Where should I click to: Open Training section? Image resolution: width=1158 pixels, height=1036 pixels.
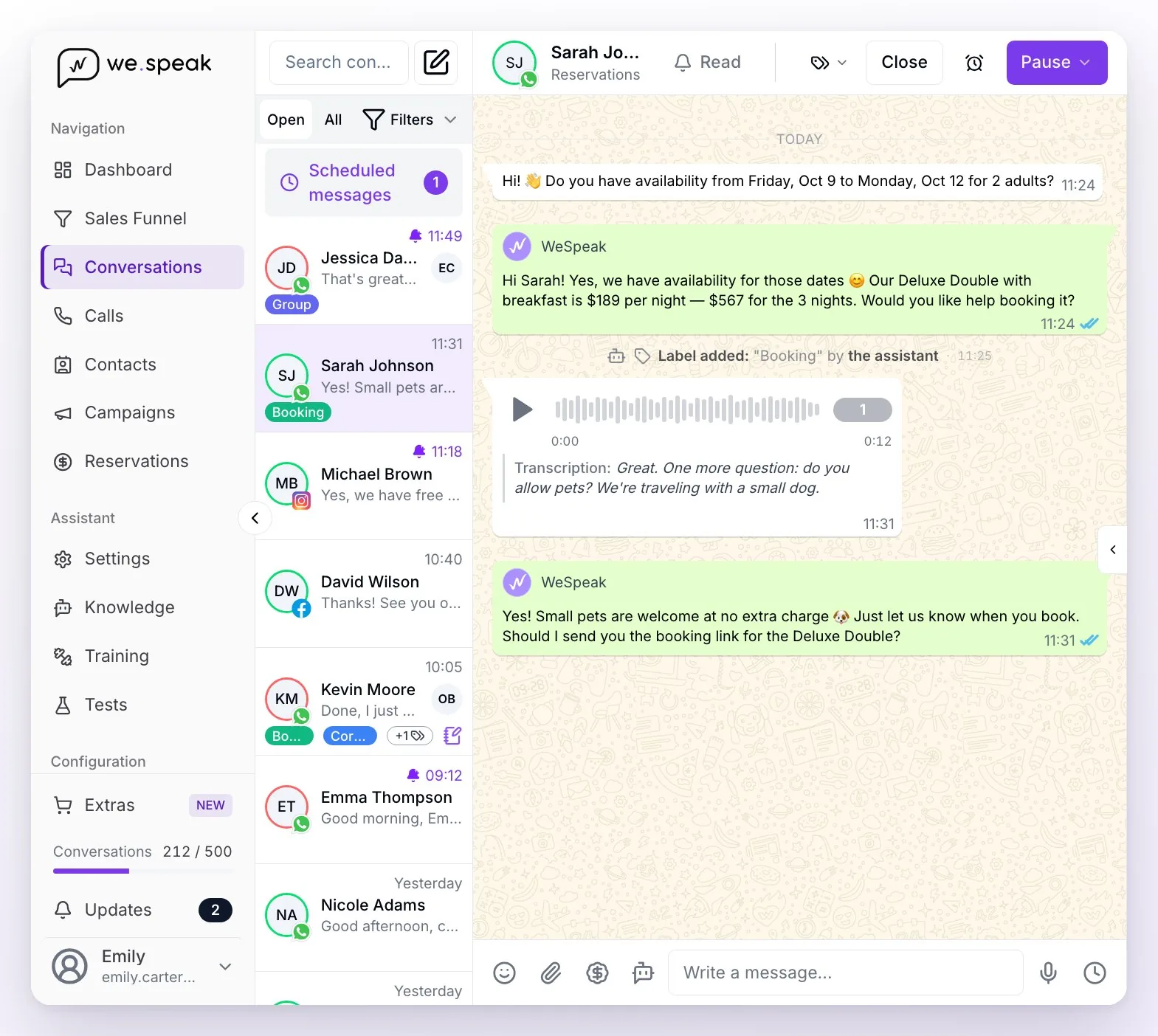142,656
